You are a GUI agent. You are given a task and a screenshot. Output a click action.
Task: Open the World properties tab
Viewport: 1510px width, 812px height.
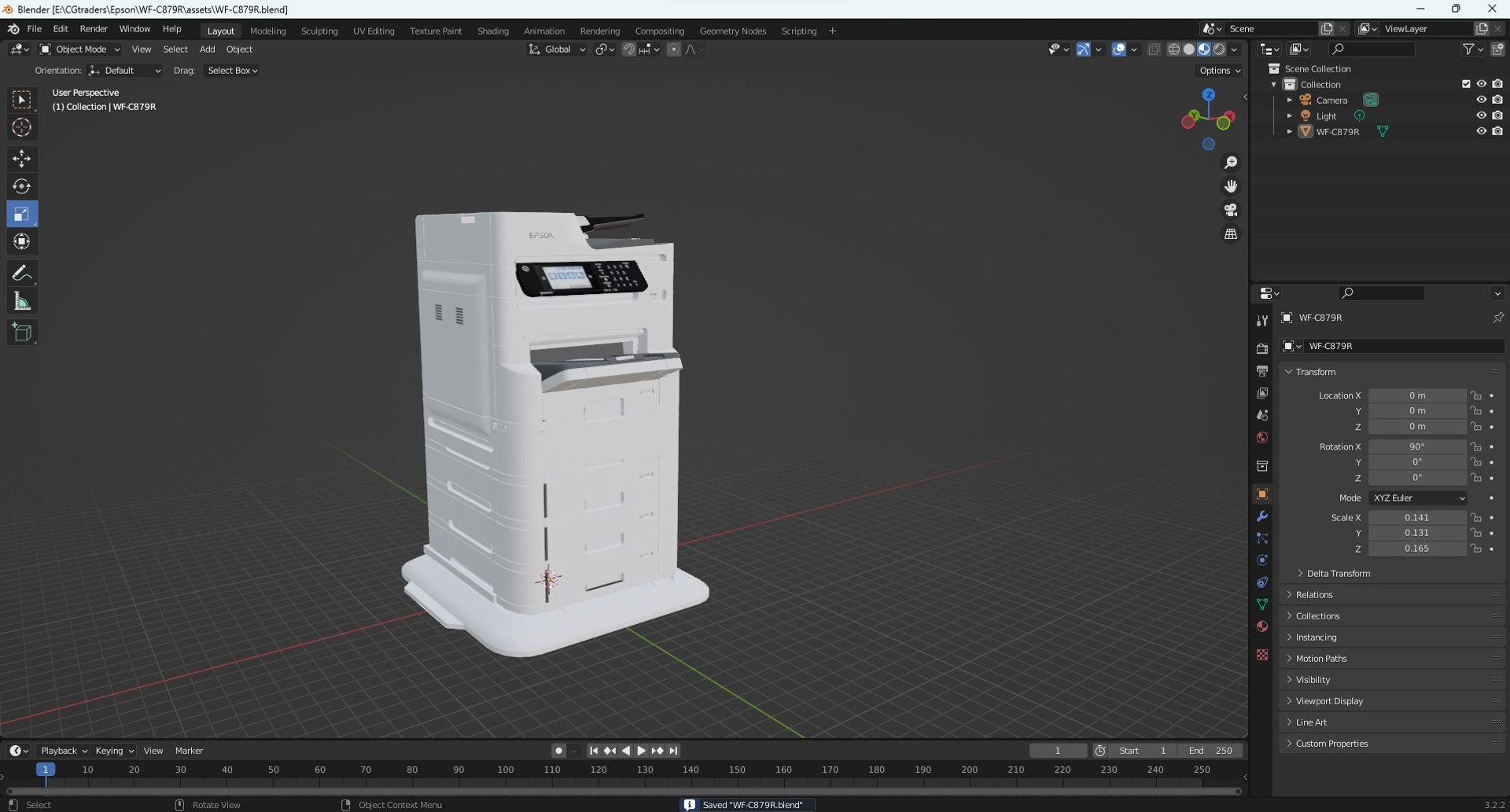(x=1262, y=437)
